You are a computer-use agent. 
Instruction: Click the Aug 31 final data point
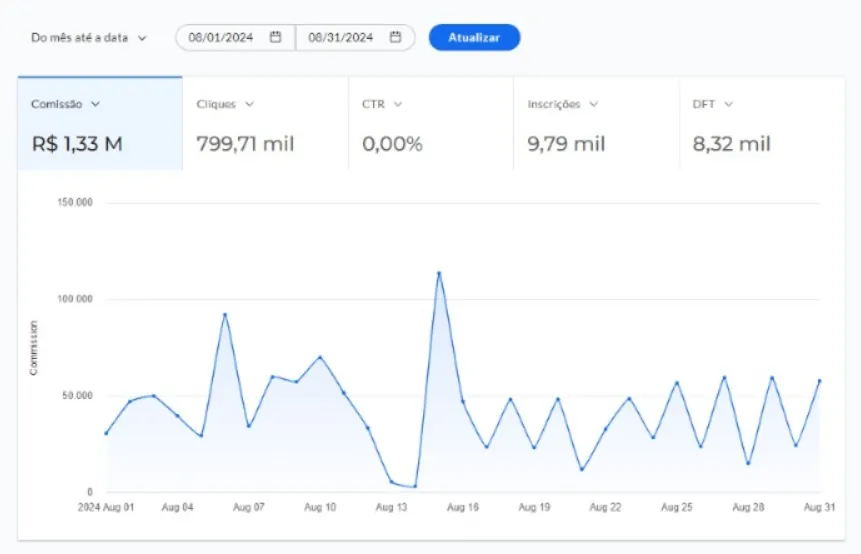coord(819,381)
